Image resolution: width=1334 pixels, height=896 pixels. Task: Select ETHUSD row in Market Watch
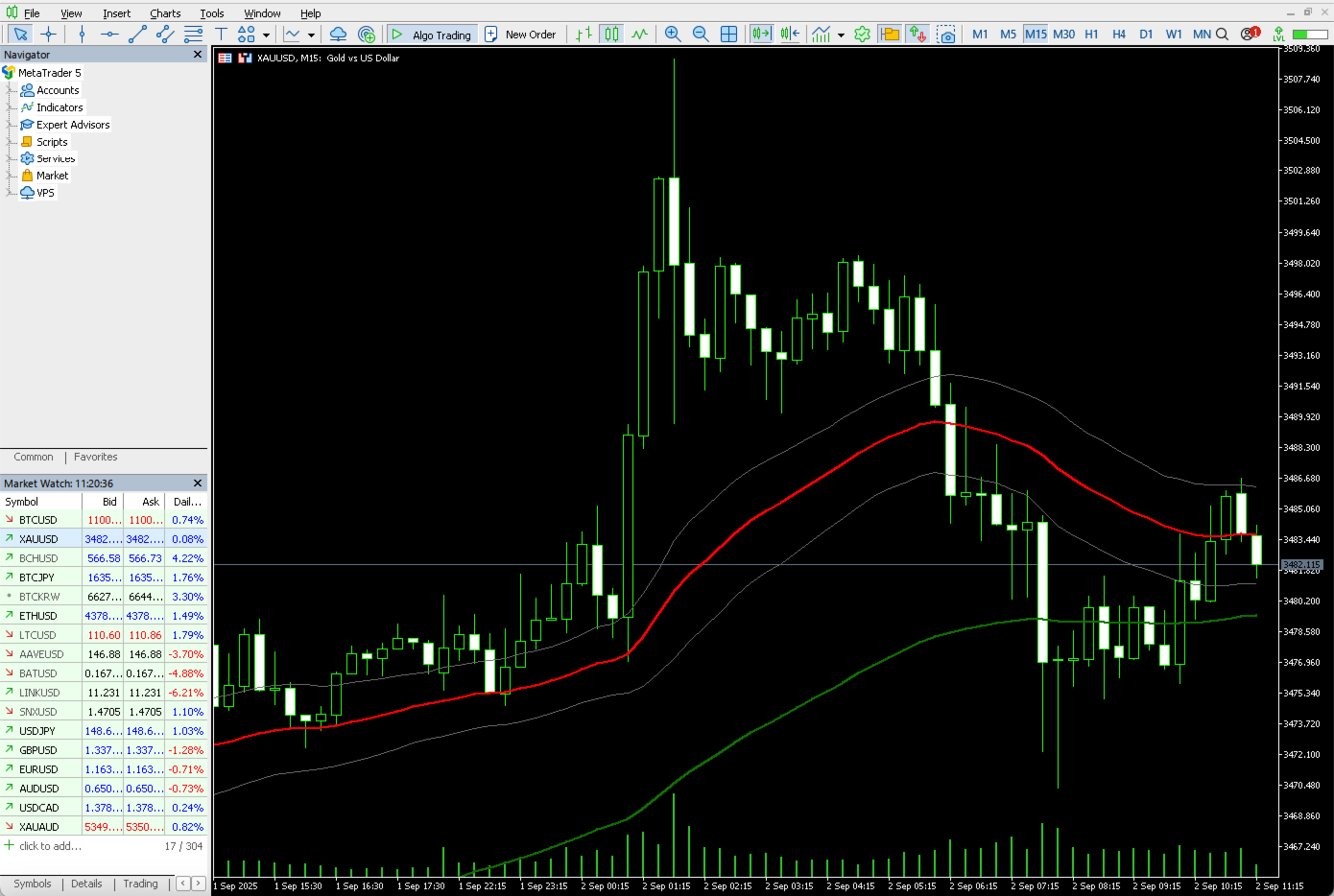click(x=104, y=616)
